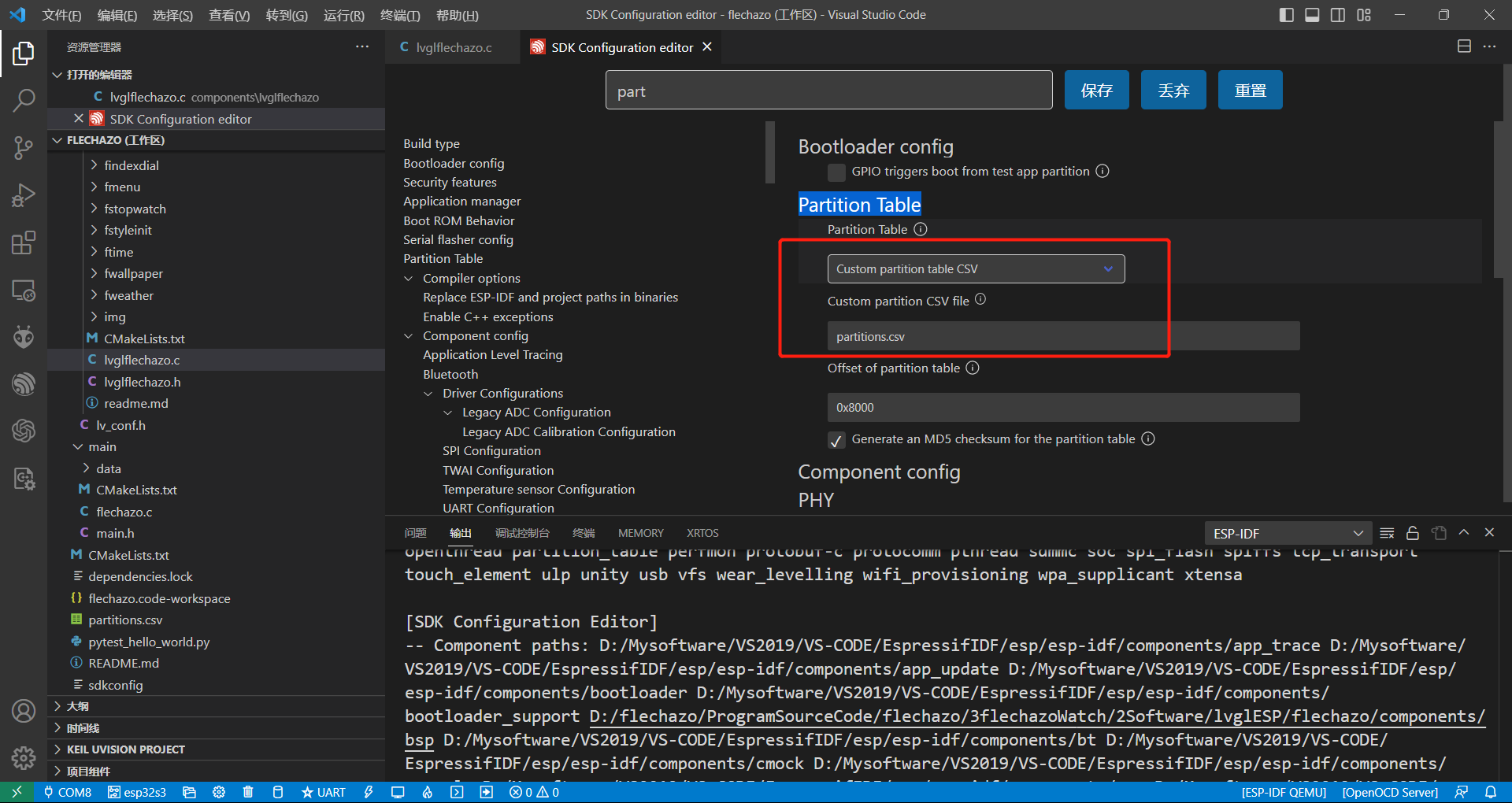Toggle output scroll lock icon
The height and width of the screenshot is (803, 1512).
(x=1413, y=533)
